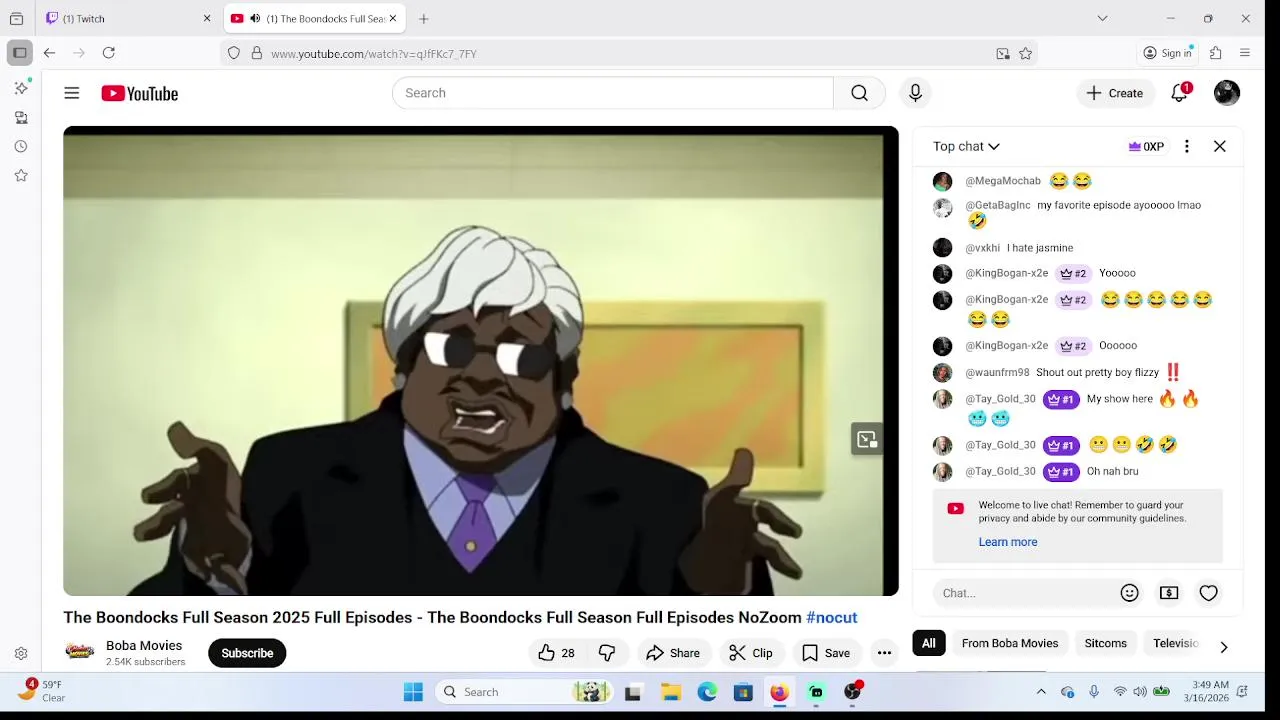List all tabs dropdown arrow
The image size is (1280, 720).
[x=1102, y=18]
